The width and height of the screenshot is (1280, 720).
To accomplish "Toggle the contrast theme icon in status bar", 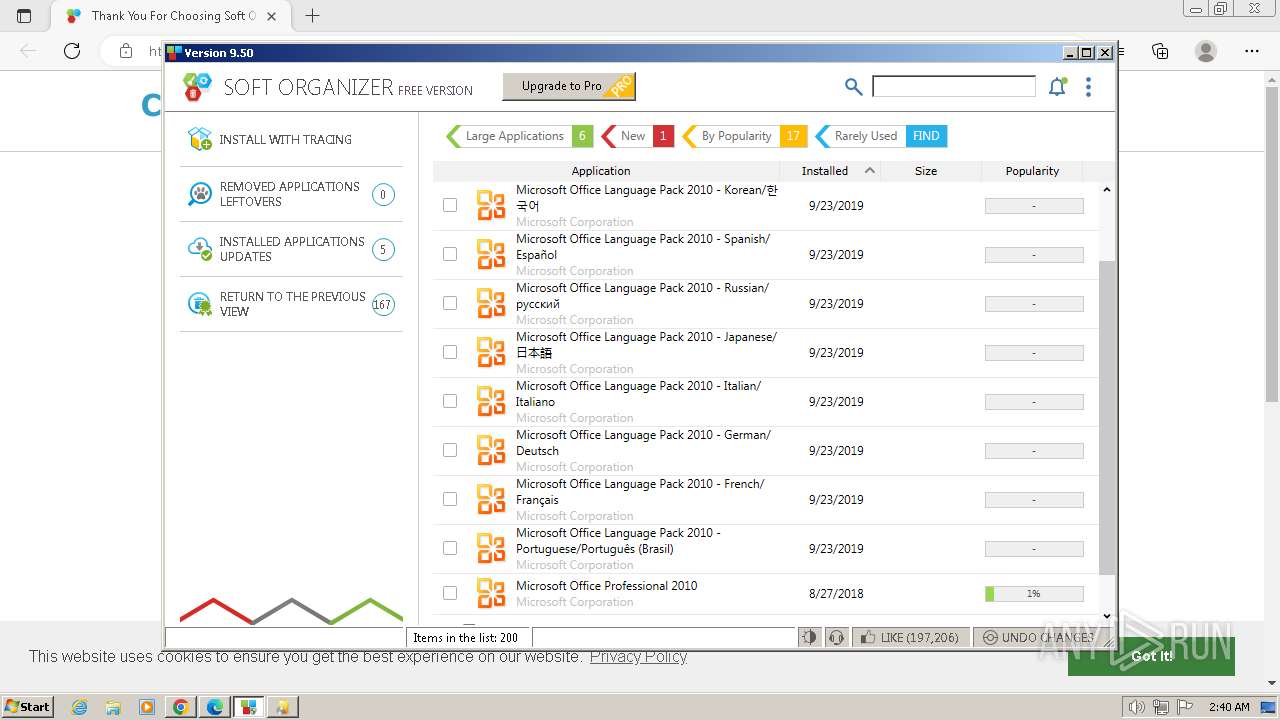I will click(809, 637).
